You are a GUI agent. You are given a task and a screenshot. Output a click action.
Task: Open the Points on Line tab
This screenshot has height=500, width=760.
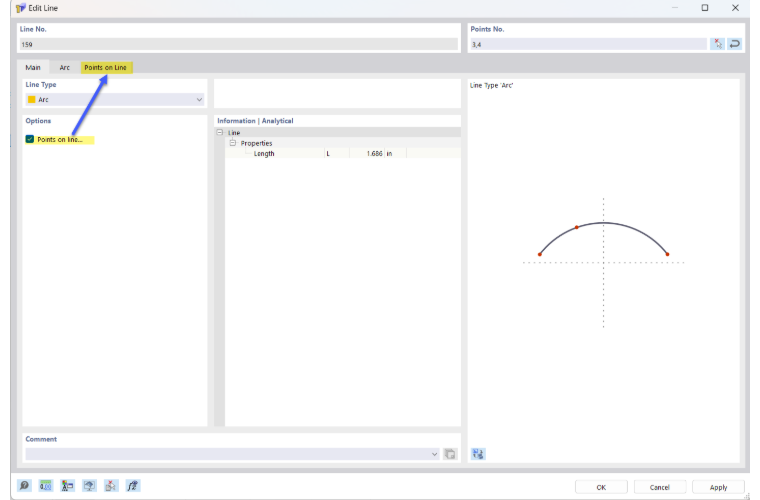[x=106, y=67]
